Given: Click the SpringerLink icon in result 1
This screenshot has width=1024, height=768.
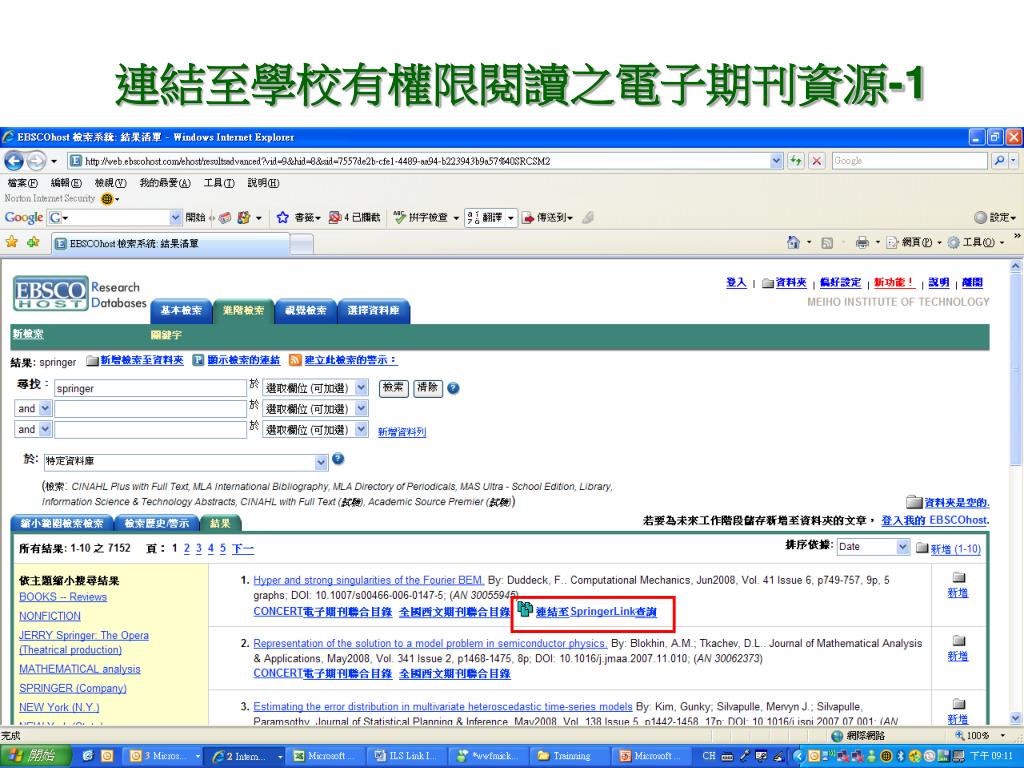Looking at the screenshot, I should coord(525,609).
